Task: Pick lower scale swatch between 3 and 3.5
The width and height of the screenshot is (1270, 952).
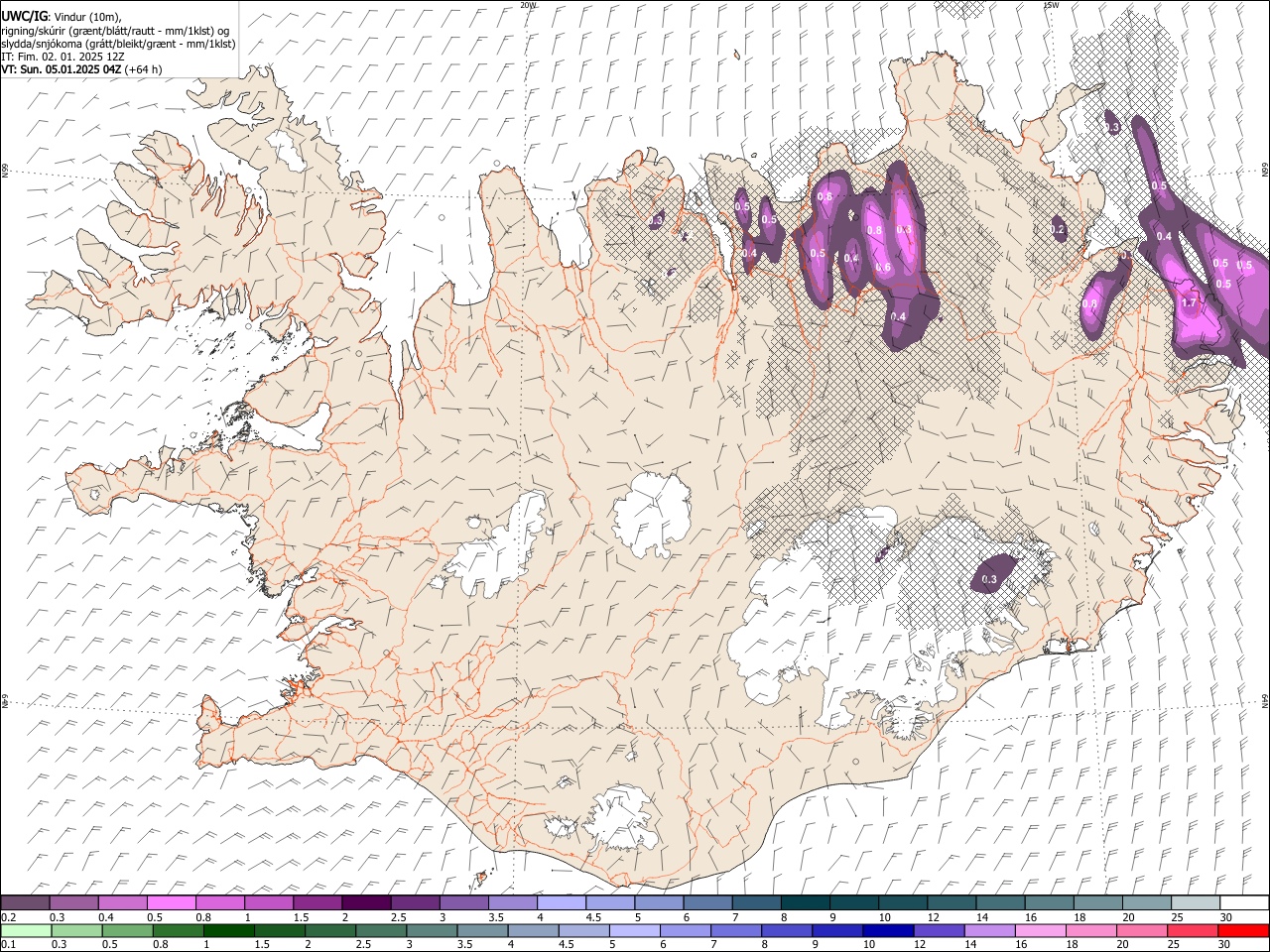Action: click(432, 930)
